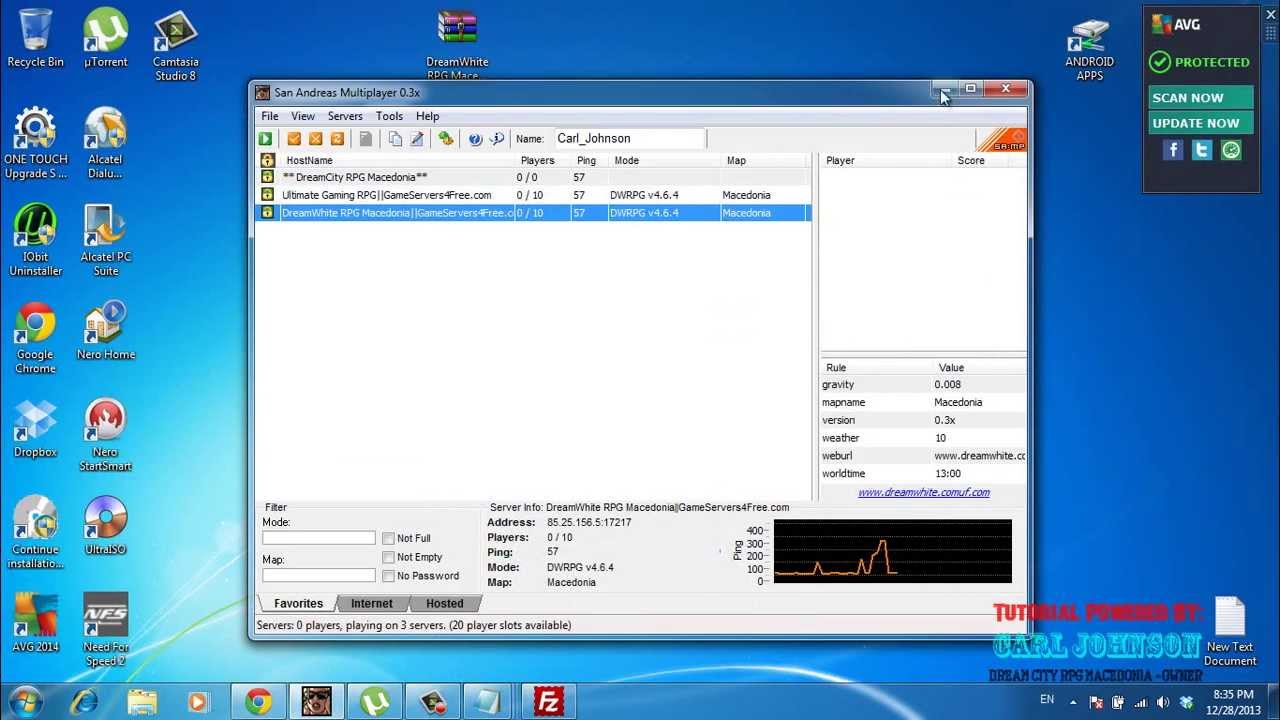Open the Dropbox desktop icon
This screenshot has width=1280, height=720.
point(35,429)
